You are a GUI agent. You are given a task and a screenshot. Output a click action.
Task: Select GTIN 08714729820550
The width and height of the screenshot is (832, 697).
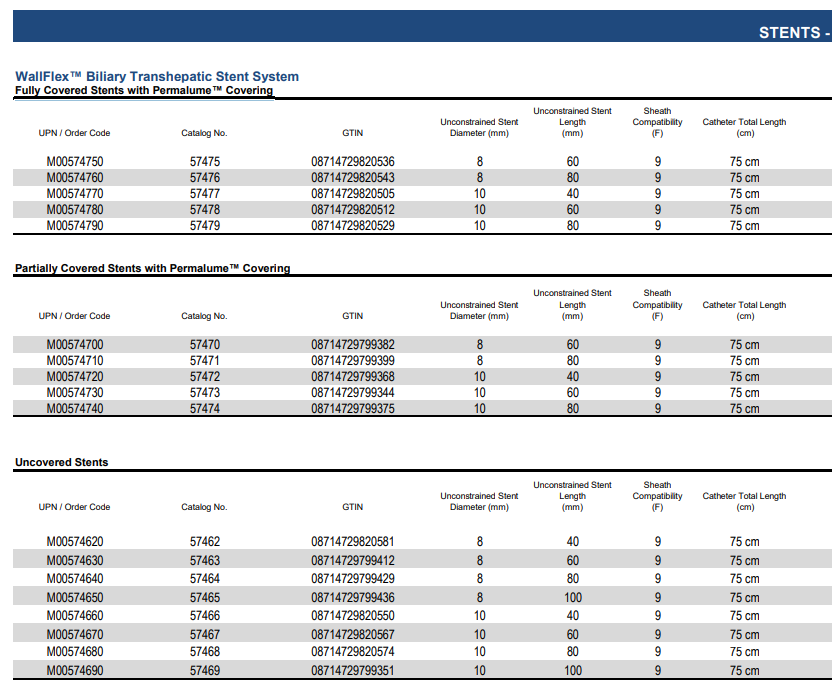point(352,616)
